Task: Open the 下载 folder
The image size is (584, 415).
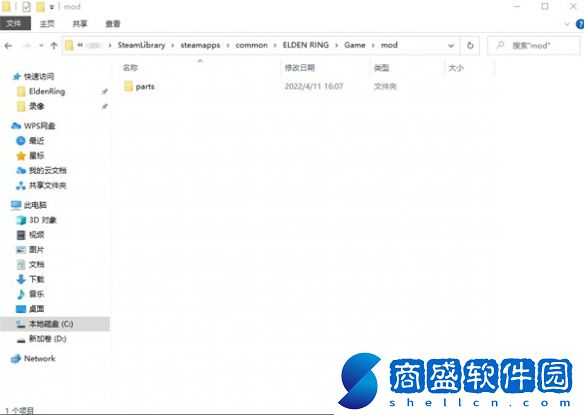Action: (36, 279)
